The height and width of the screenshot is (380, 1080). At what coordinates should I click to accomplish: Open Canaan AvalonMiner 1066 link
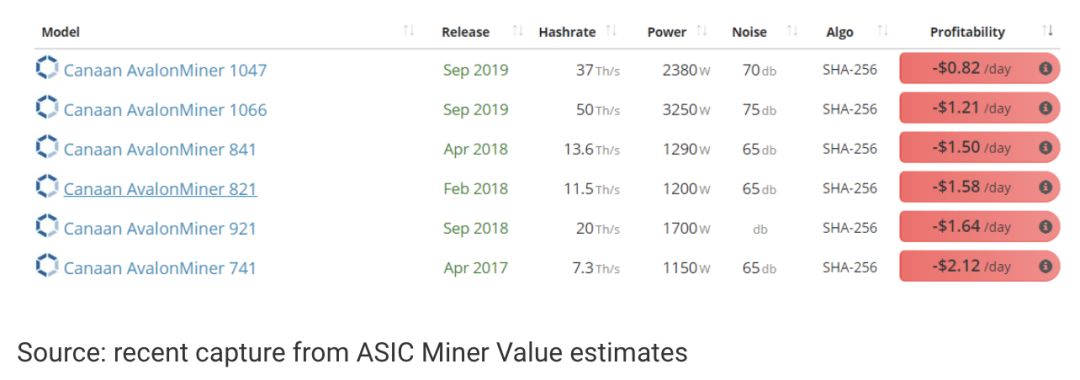[x=165, y=109]
